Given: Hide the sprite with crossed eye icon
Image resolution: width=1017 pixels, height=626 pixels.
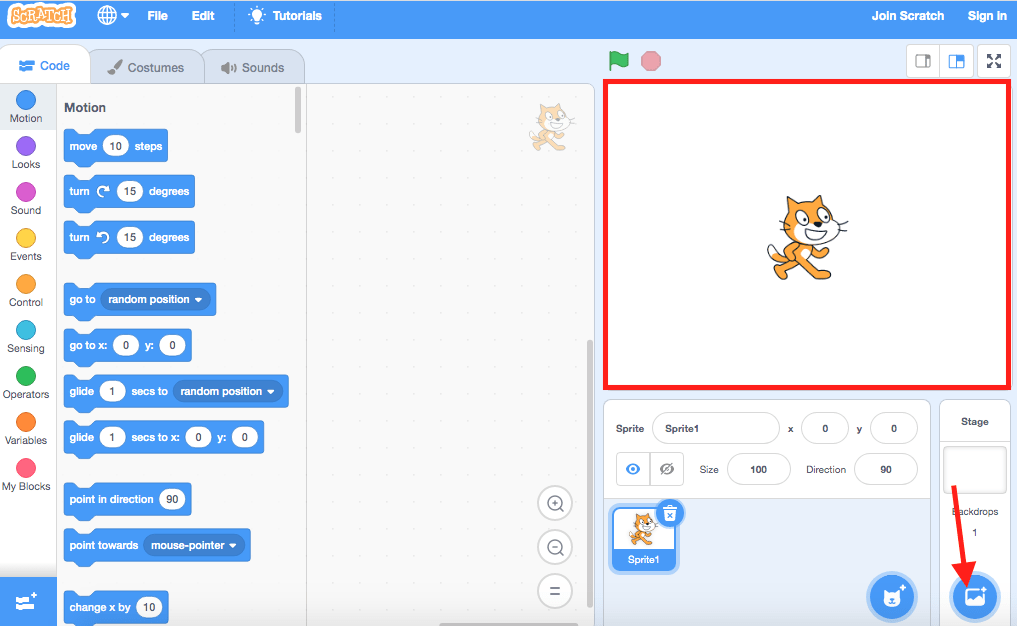Looking at the screenshot, I should pyautogui.click(x=667, y=469).
